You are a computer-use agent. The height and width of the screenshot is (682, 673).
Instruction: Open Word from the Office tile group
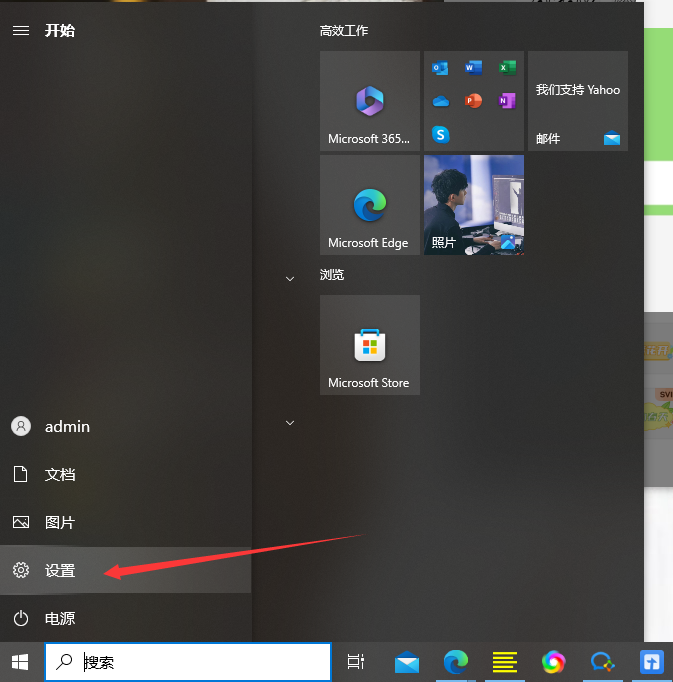[473, 68]
